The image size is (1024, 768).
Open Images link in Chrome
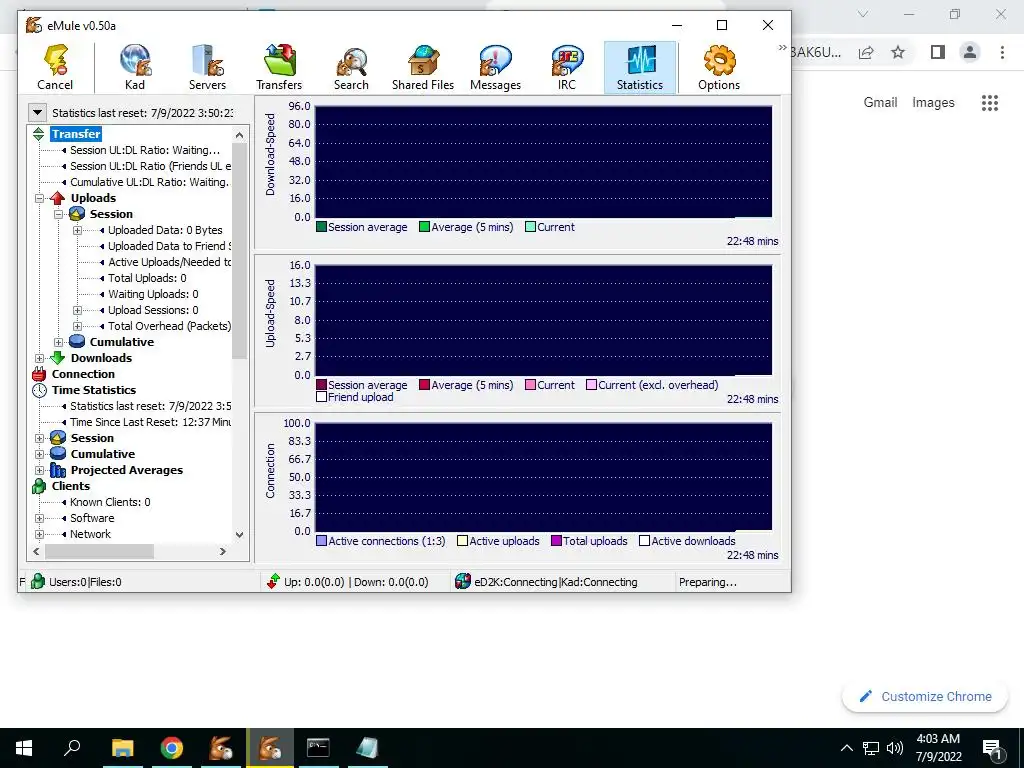point(933,103)
